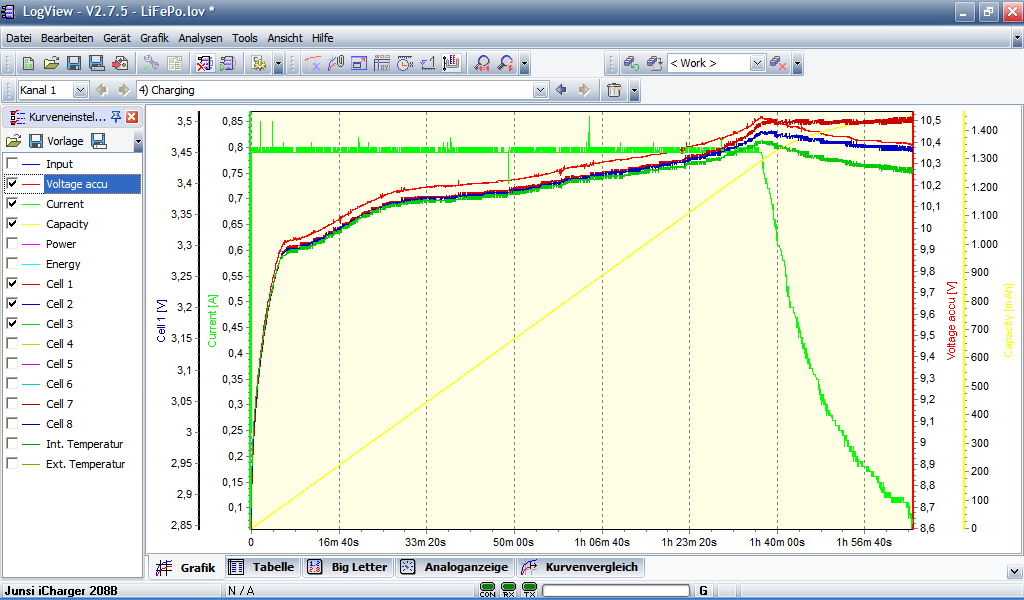Toggle the vertical axis scale icon

coord(451,63)
